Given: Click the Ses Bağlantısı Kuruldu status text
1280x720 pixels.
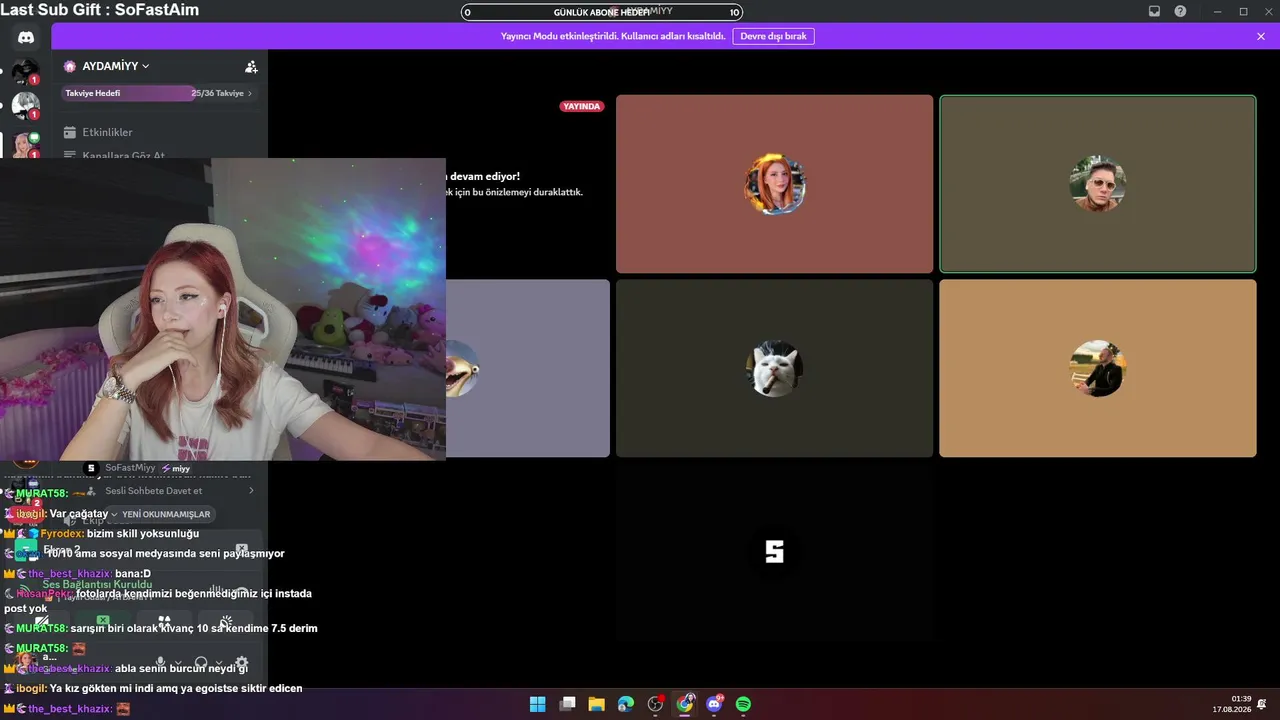Looking at the screenshot, I should click(x=97, y=584).
